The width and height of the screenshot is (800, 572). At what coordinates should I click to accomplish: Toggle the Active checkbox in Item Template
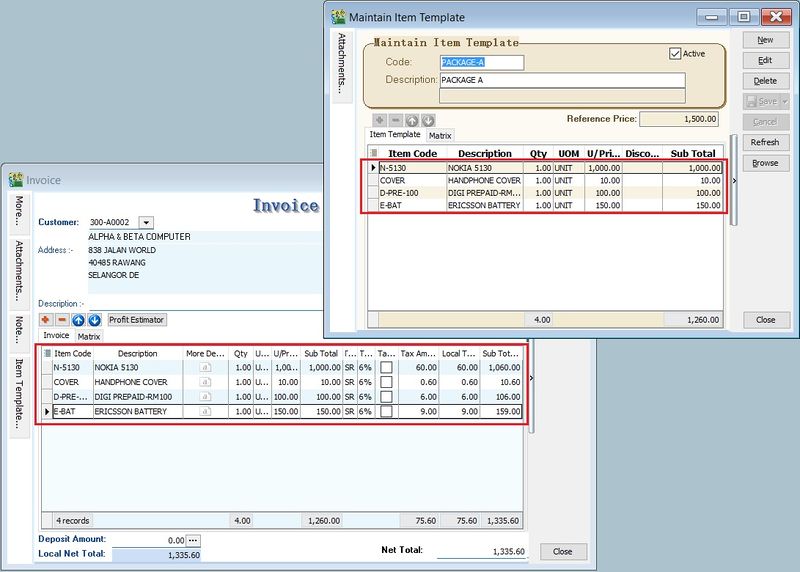(674, 53)
